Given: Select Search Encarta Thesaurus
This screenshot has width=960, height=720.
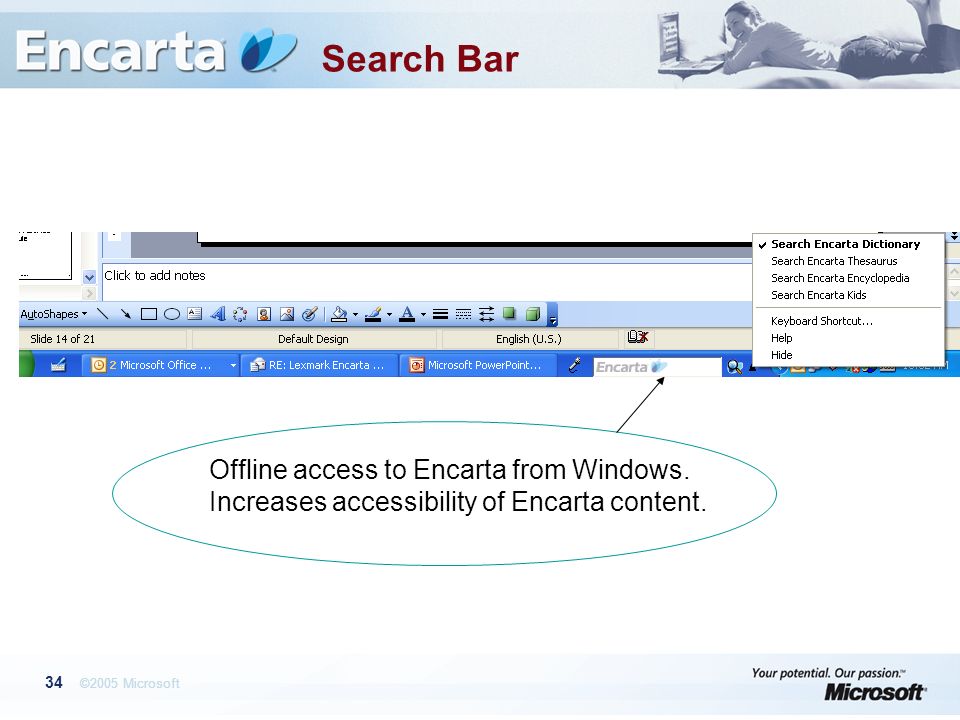Looking at the screenshot, I should [848, 261].
